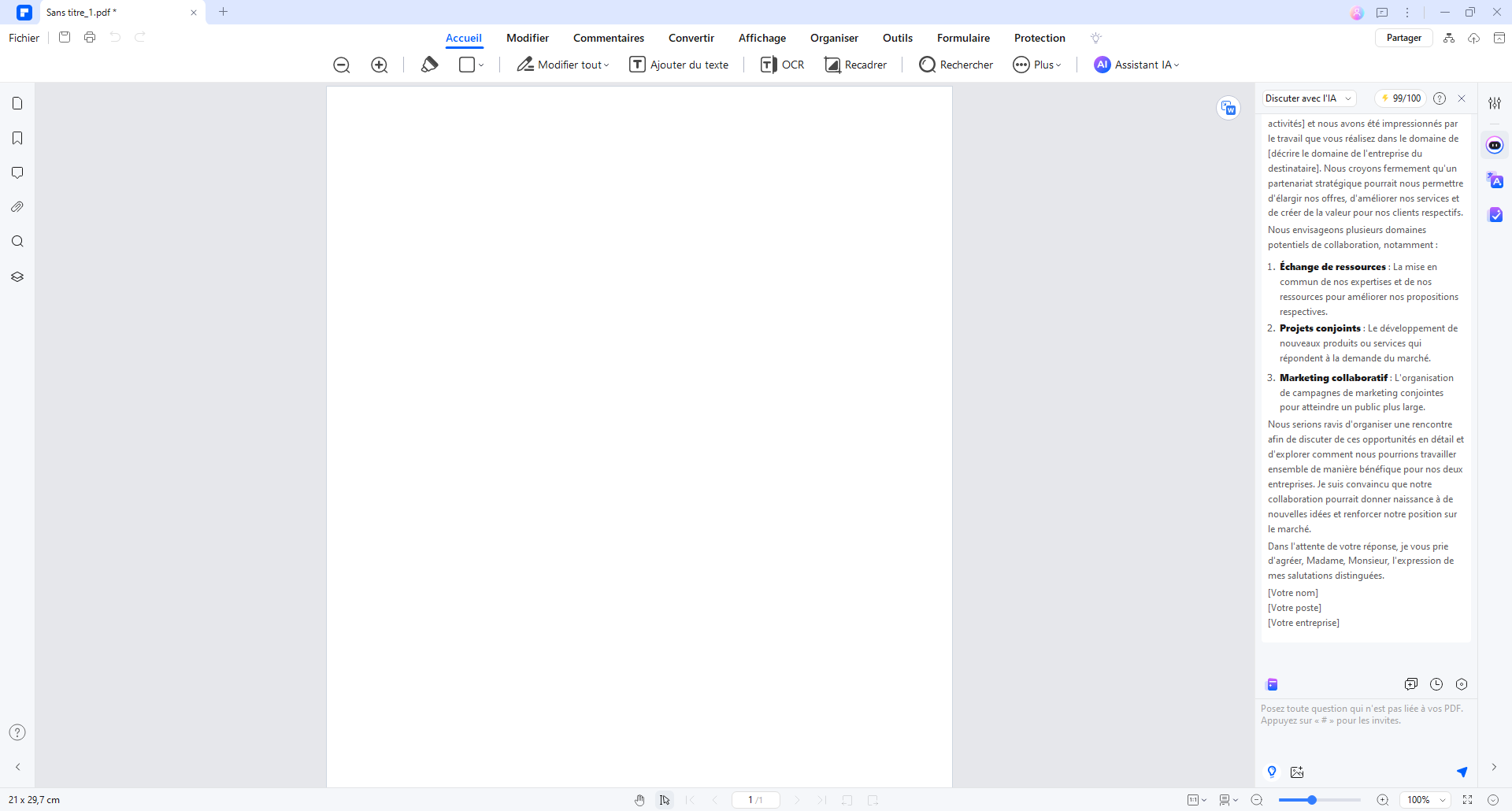Click the AI chat question input box
This screenshot has width=1512, height=811.
coord(1366,728)
